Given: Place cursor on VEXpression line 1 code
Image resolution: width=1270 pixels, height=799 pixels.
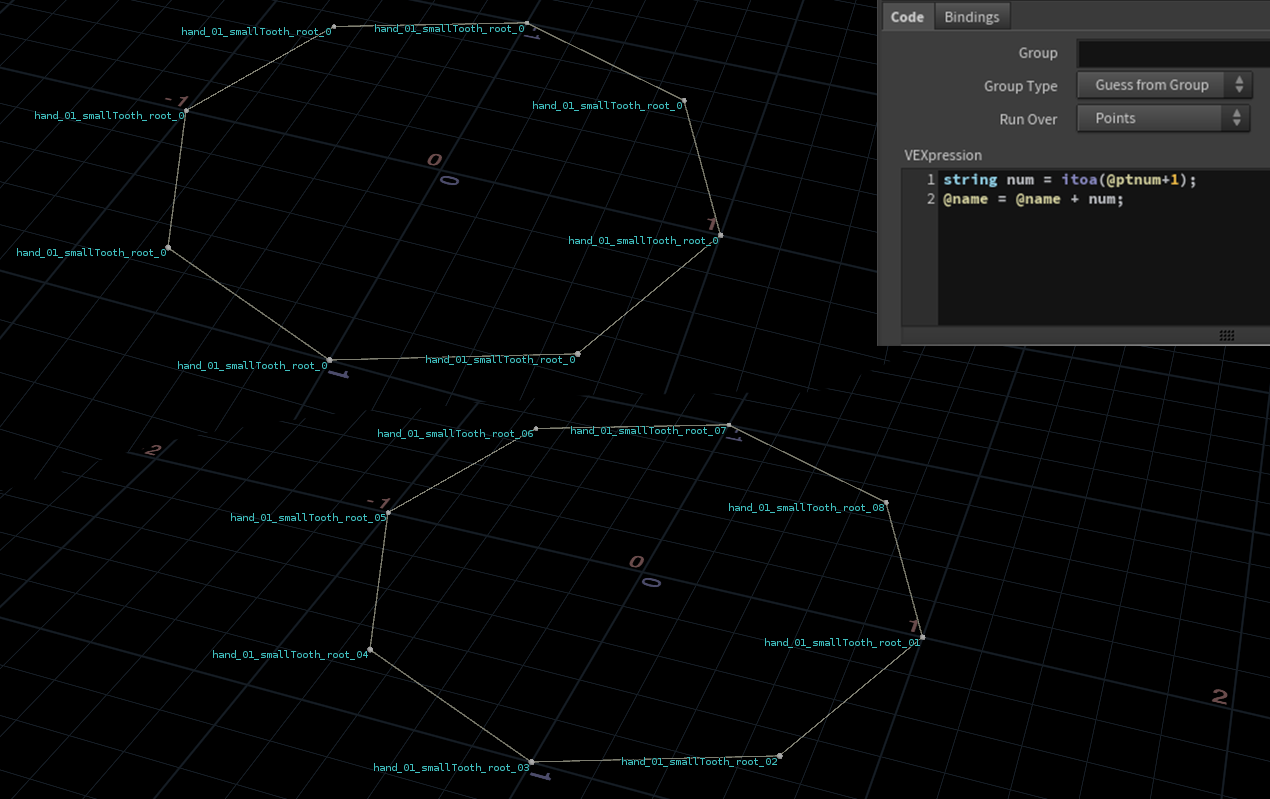Looking at the screenshot, I should tap(1069, 180).
